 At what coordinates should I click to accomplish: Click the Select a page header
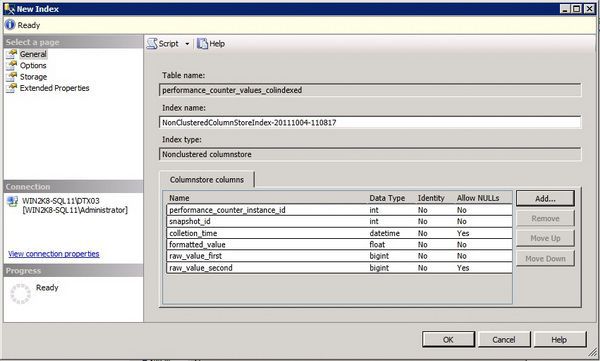point(73,42)
